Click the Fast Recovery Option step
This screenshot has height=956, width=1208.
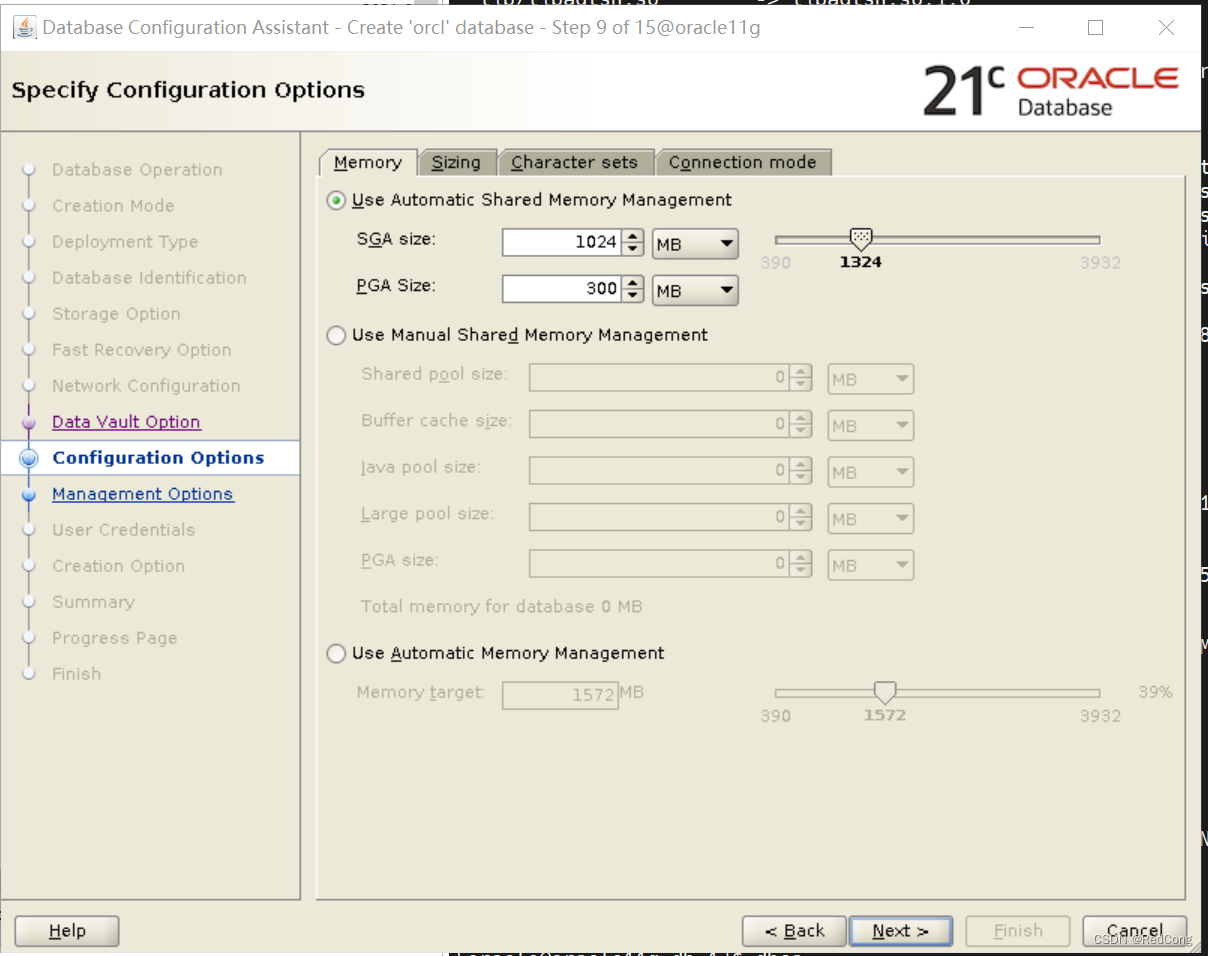[141, 350]
